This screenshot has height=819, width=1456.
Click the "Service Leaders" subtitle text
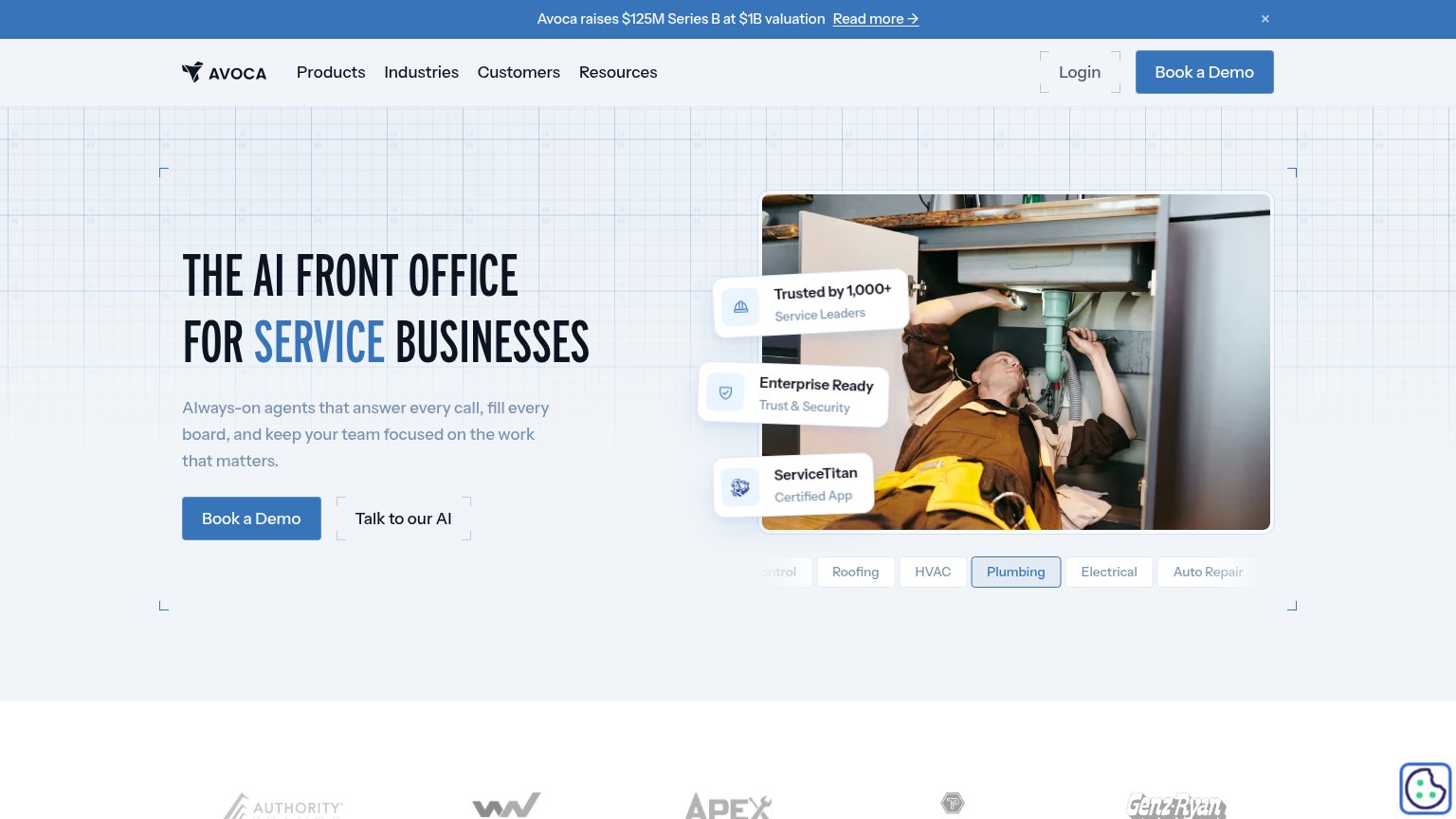(x=820, y=315)
